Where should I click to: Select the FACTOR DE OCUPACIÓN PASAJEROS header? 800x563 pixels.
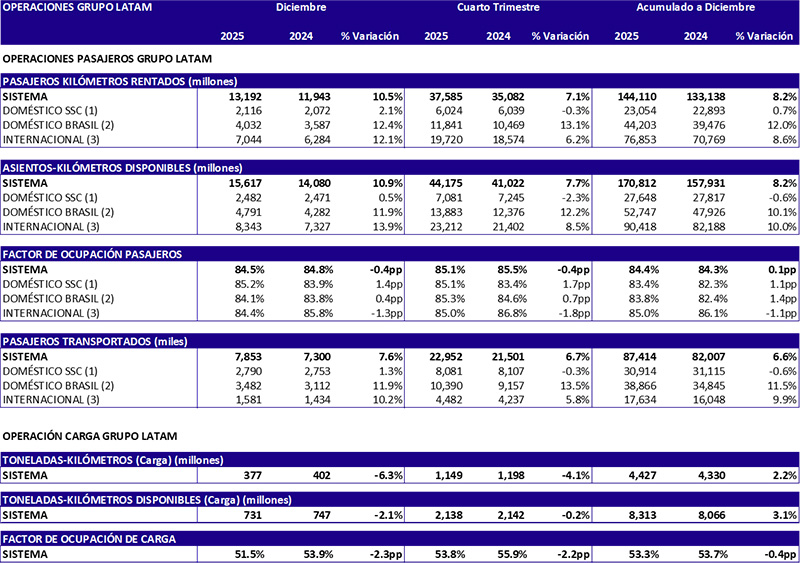point(93,254)
